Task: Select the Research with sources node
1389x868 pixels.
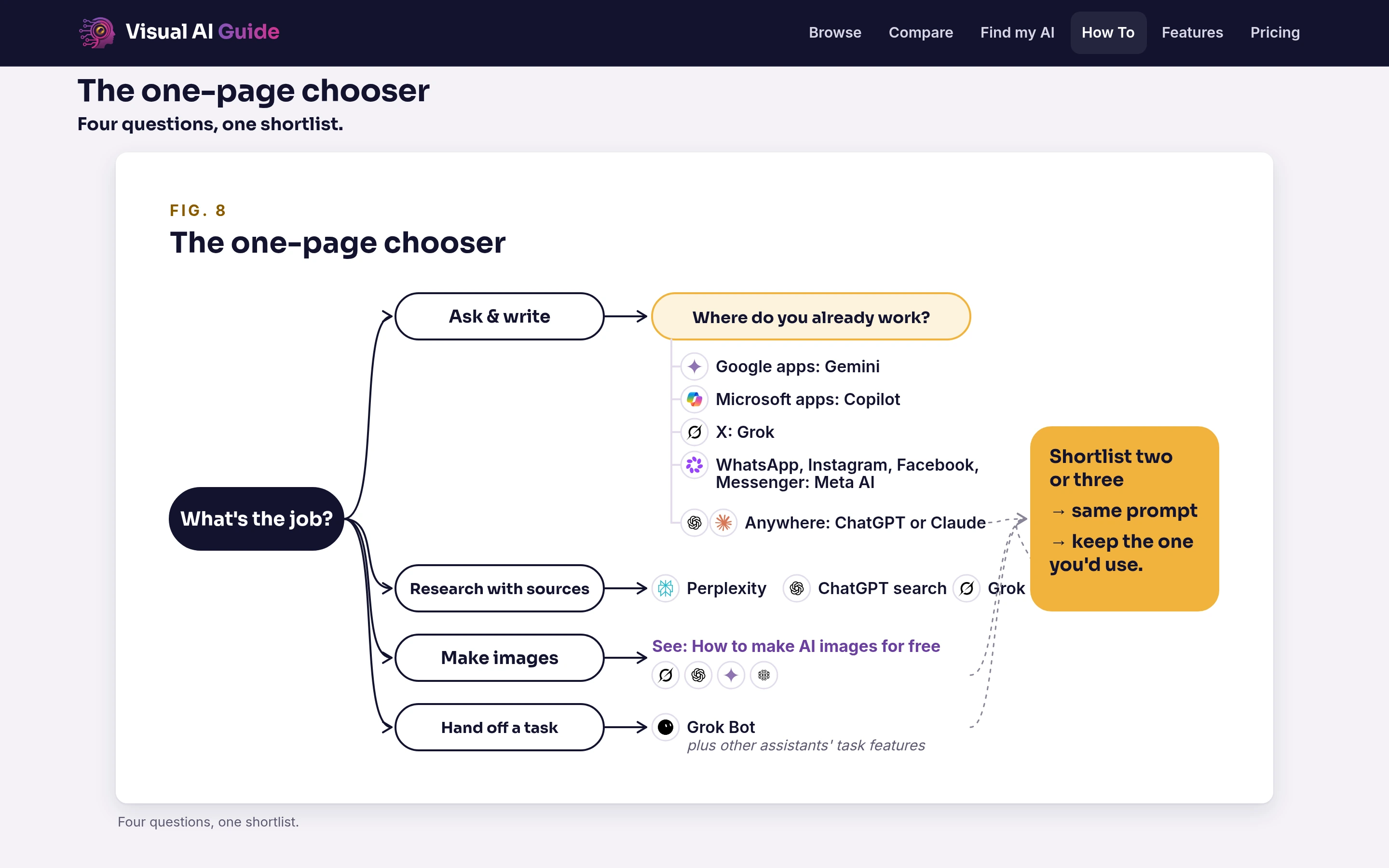Action: [499, 588]
